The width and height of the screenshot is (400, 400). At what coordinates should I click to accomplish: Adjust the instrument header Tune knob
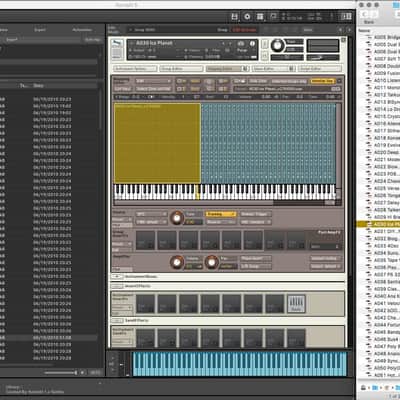pyautogui.click(x=277, y=45)
